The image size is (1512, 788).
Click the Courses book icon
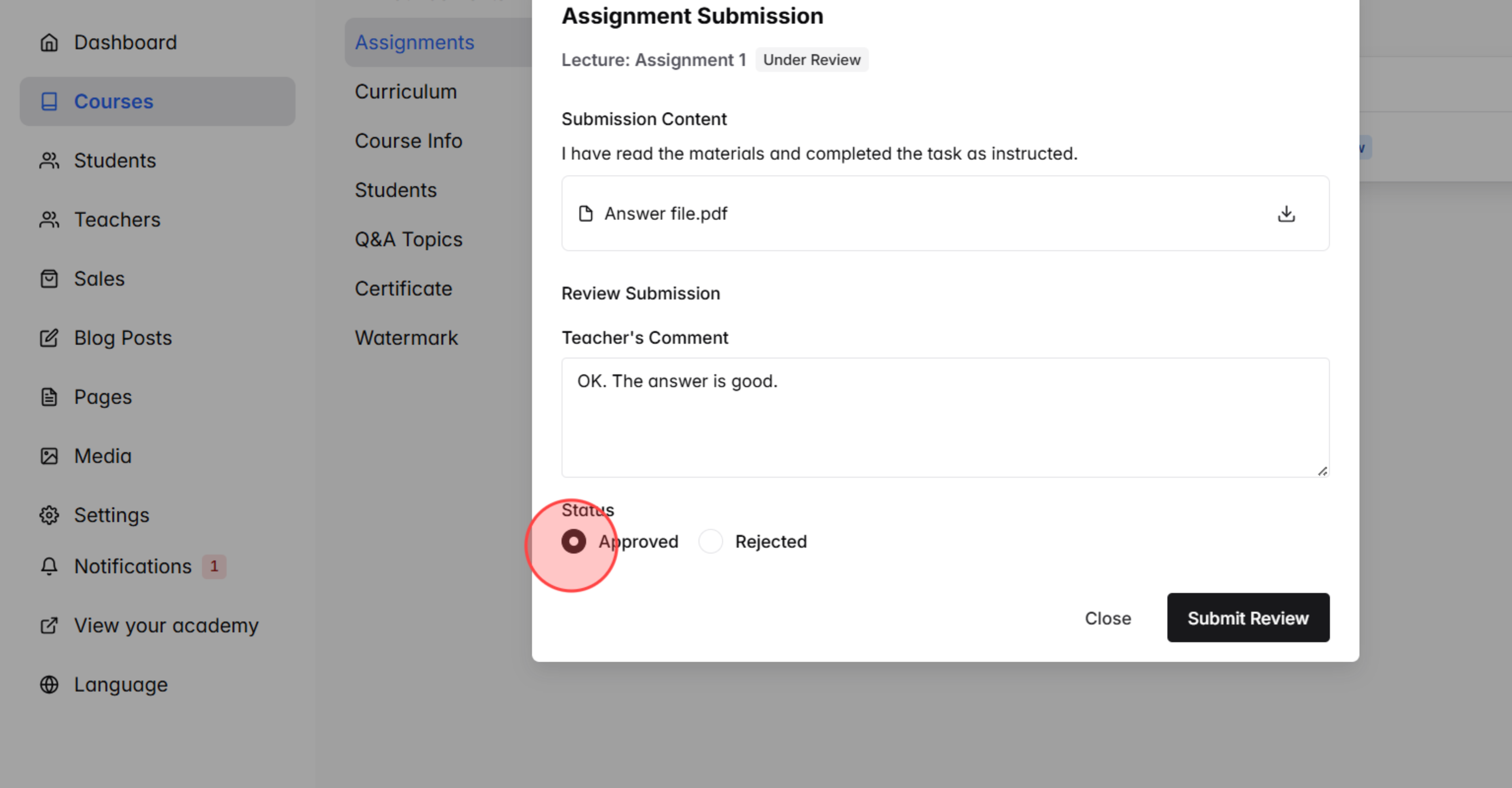point(49,101)
